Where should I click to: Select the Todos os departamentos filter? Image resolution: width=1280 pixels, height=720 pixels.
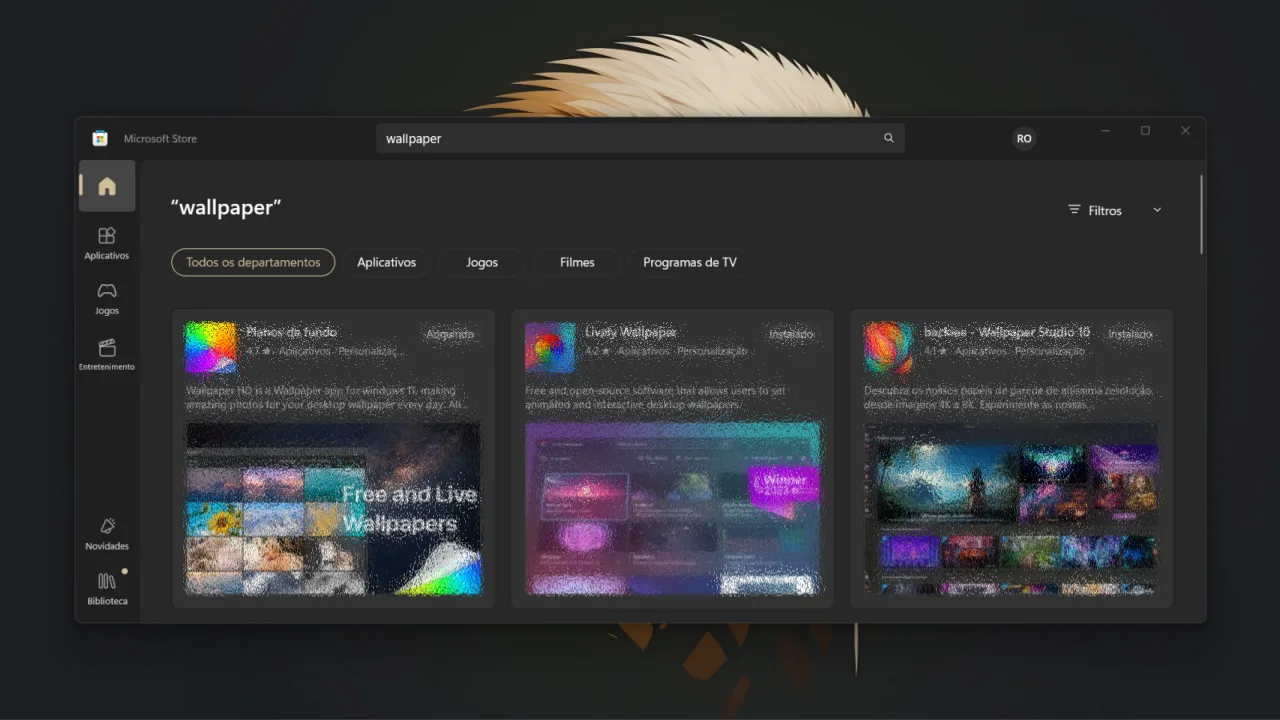tap(253, 262)
